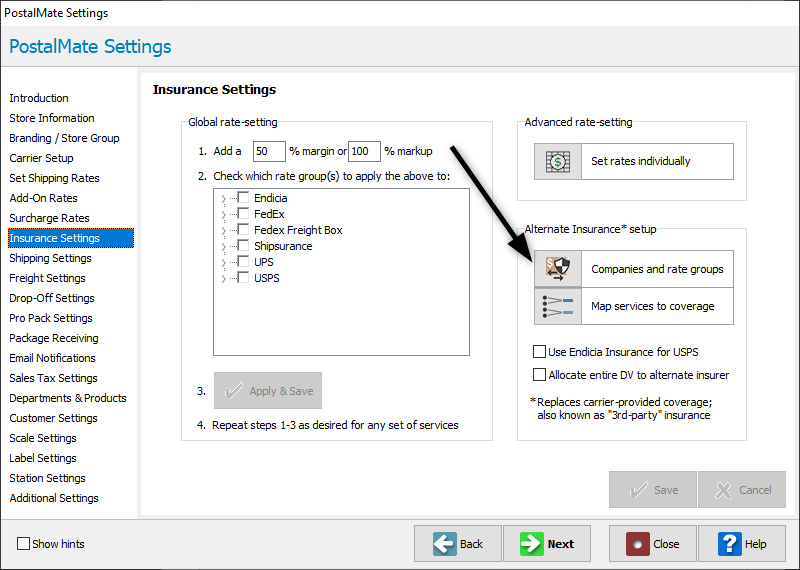This screenshot has width=800, height=570.
Task: Open Additional Settings page
Action: (54, 498)
